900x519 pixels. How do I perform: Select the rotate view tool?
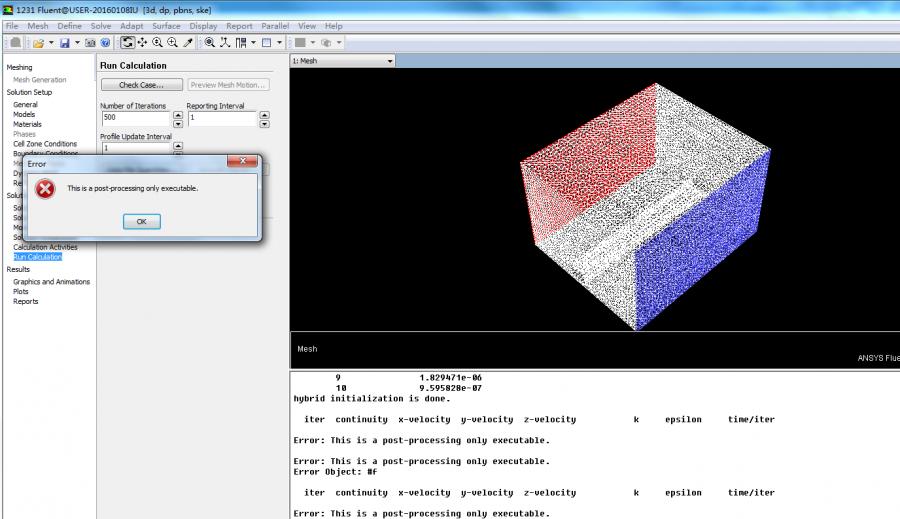[x=127, y=42]
